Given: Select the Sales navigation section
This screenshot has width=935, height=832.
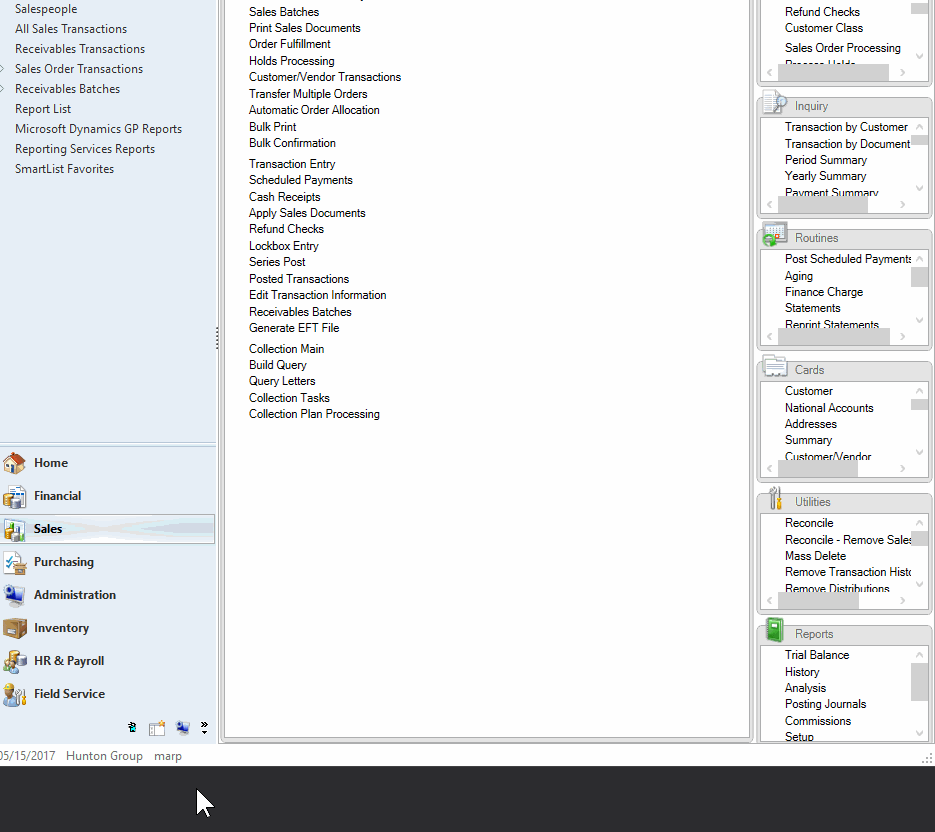Looking at the screenshot, I should coord(48,529).
